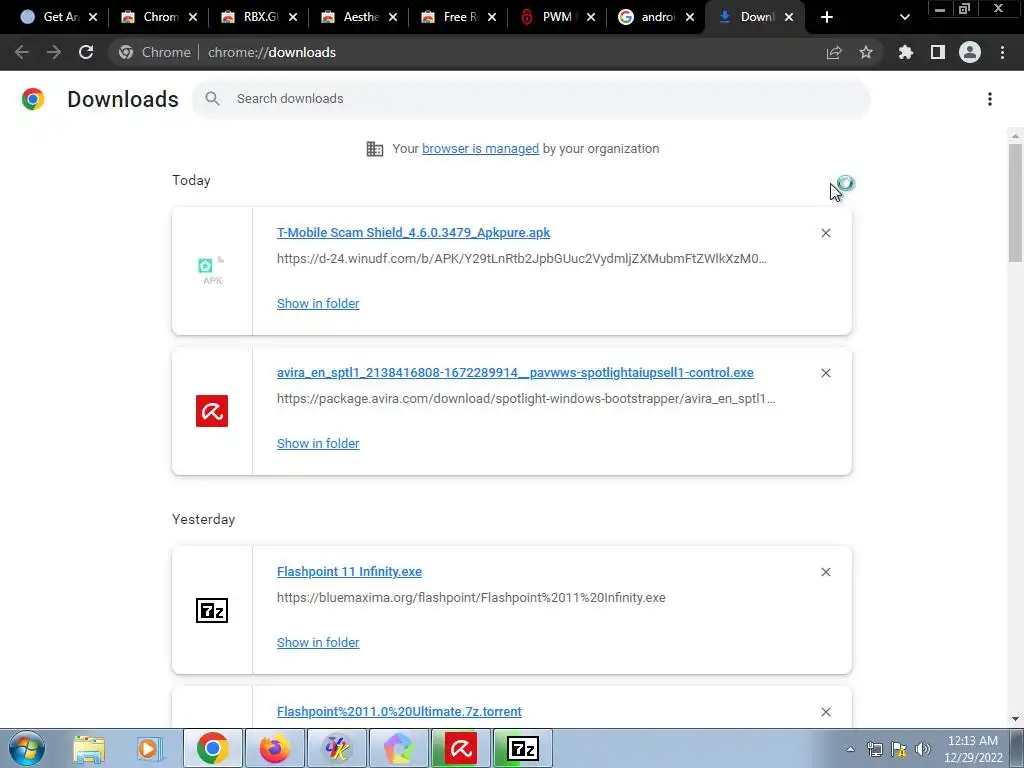Image resolution: width=1024 pixels, height=768 pixels.
Task: Click the winudf.com source URL text
Action: (522, 259)
